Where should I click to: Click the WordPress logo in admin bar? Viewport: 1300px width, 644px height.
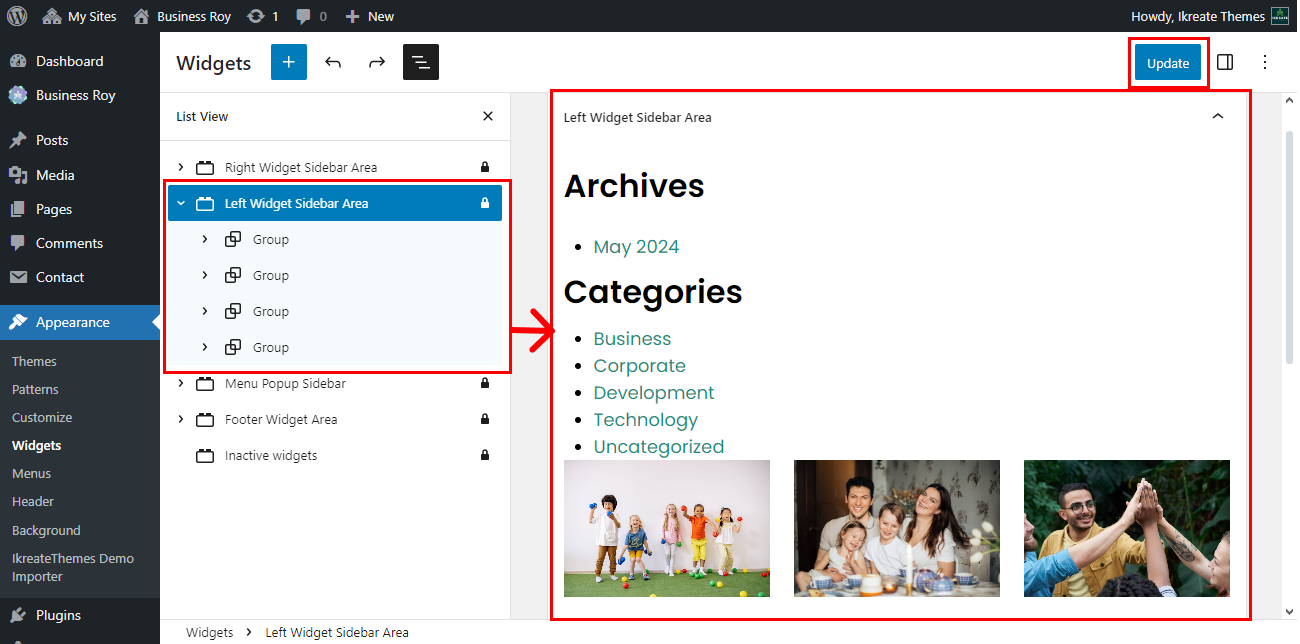(x=17, y=16)
